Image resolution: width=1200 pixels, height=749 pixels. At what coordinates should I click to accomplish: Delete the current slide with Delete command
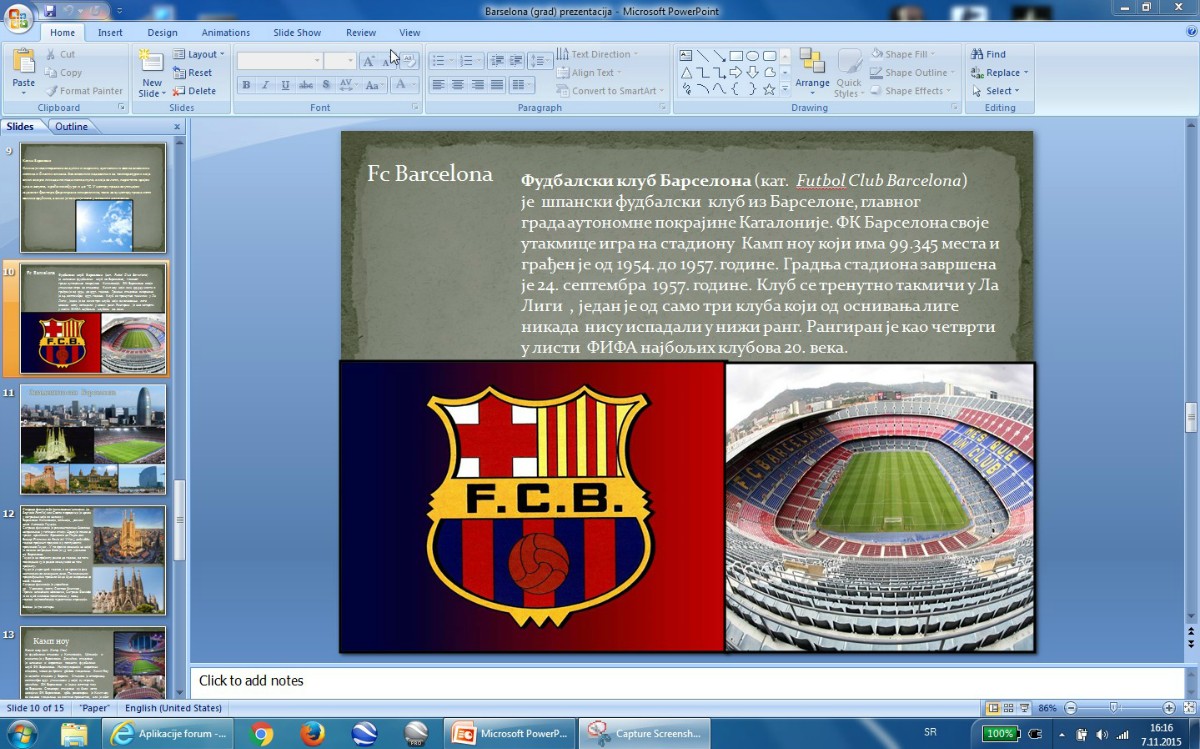[193, 91]
